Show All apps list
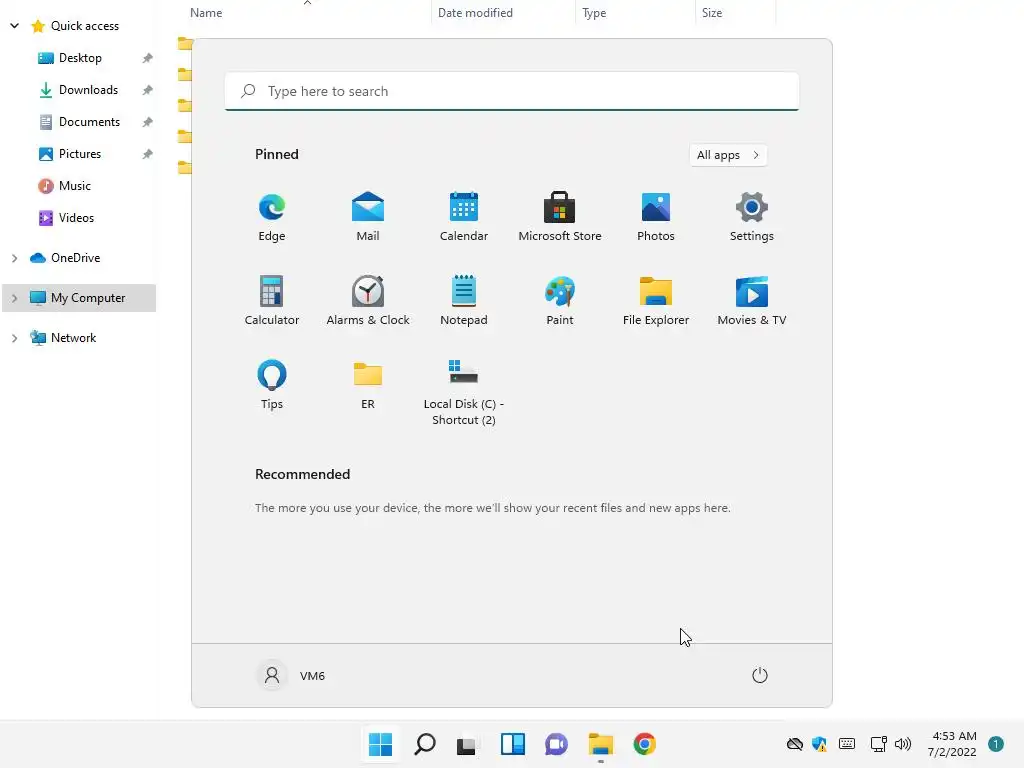 pos(728,155)
